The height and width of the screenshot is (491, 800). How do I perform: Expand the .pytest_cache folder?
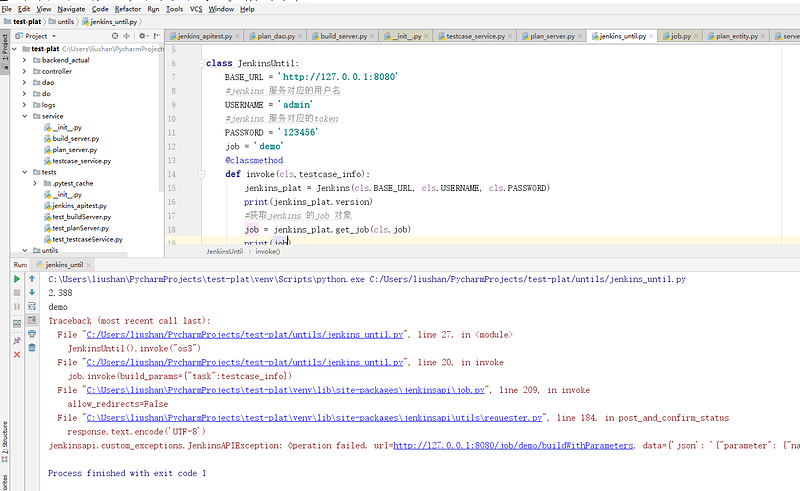pyautogui.click(x=35, y=183)
